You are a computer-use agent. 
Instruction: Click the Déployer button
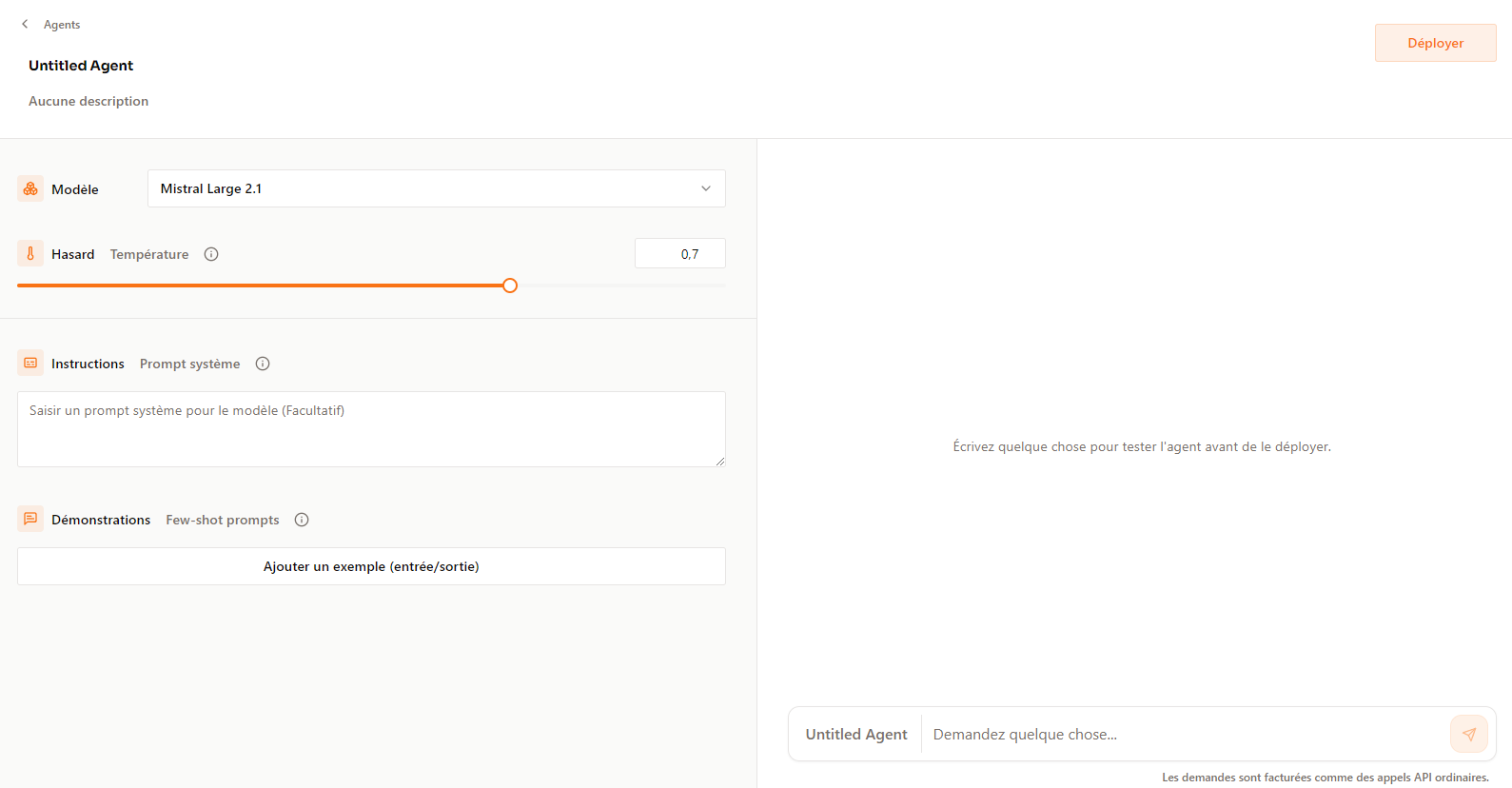(1435, 43)
